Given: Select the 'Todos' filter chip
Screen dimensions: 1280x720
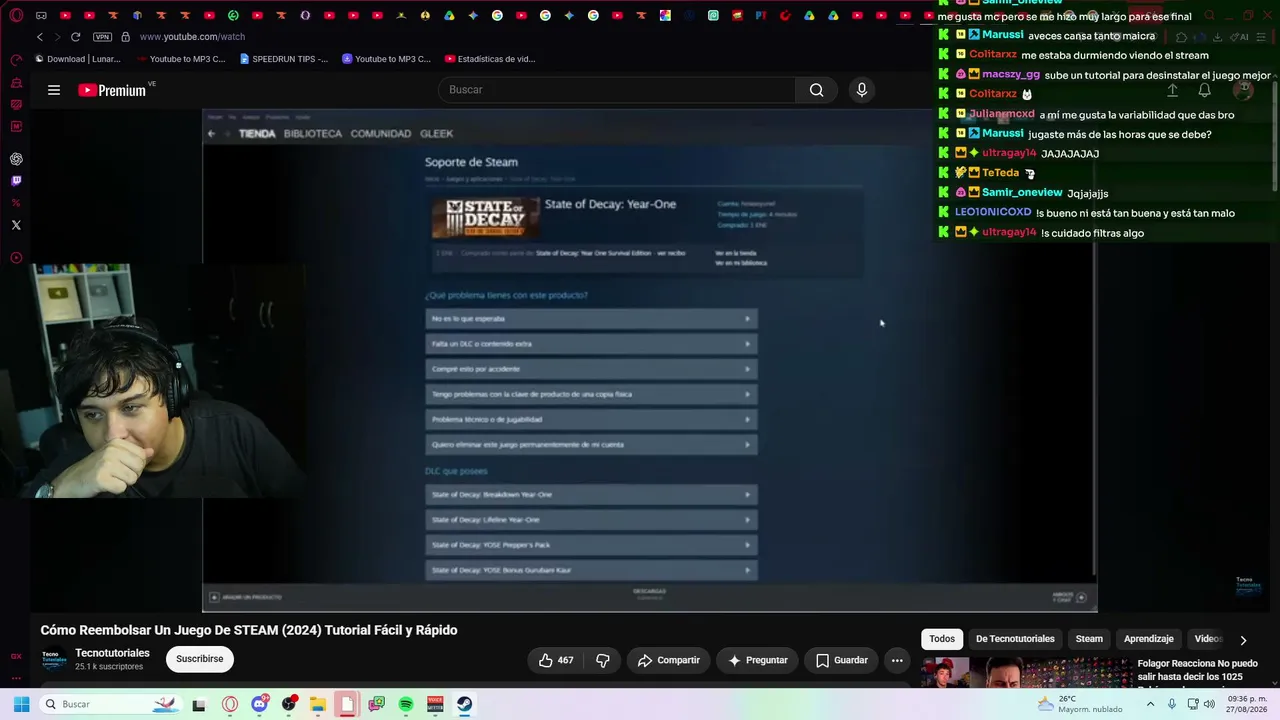Looking at the screenshot, I should [x=942, y=639].
